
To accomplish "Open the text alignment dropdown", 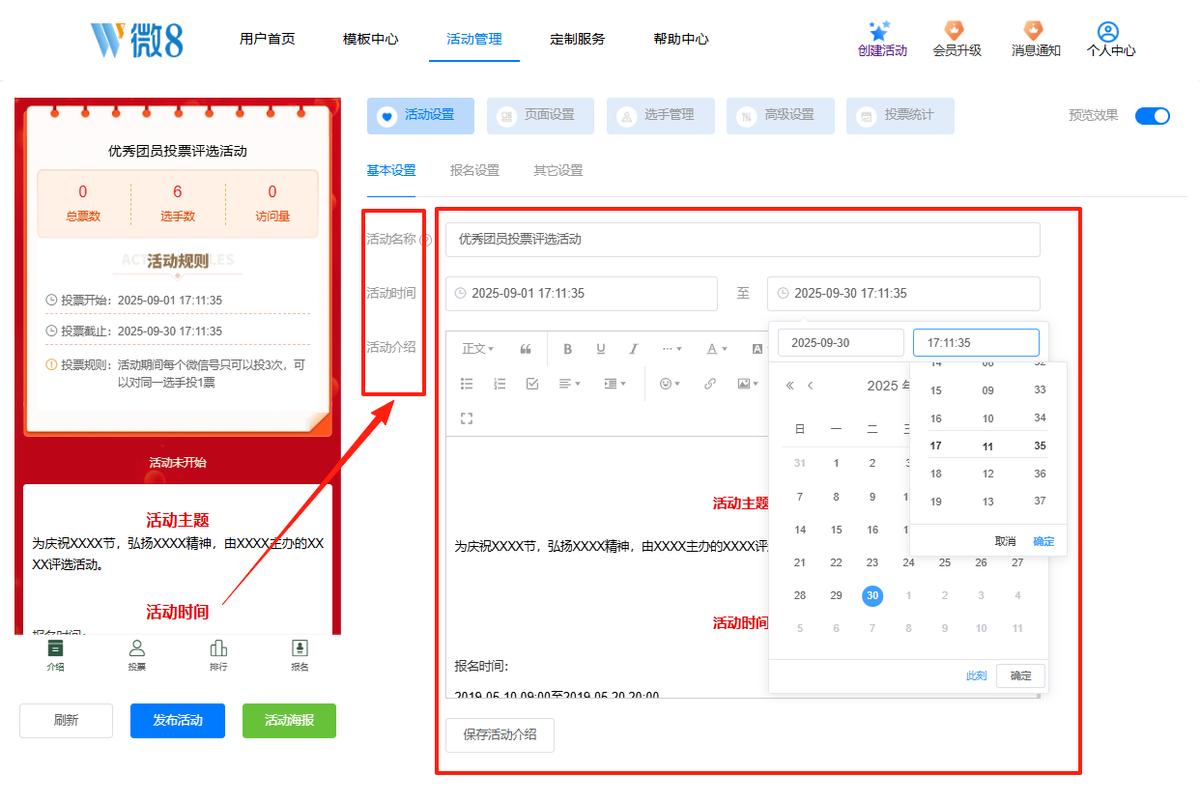I will pyautogui.click(x=570, y=384).
